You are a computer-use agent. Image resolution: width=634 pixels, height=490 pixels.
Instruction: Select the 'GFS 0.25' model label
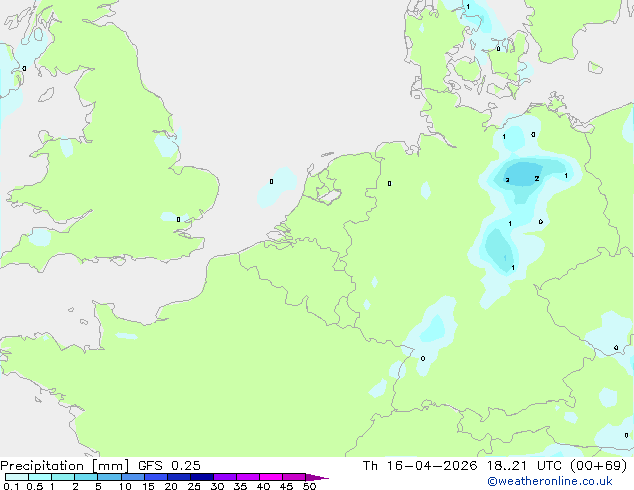tap(169, 466)
